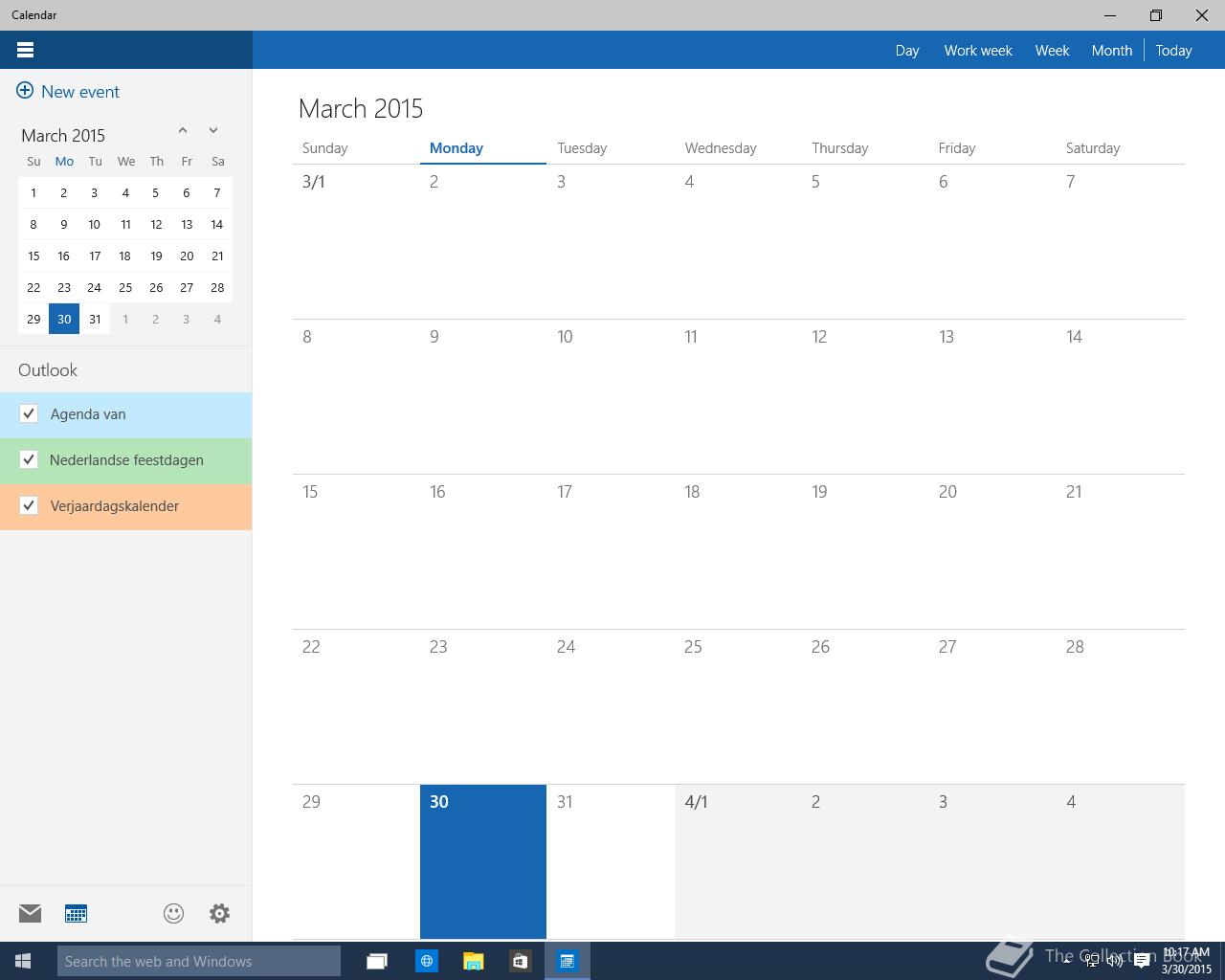Image resolution: width=1225 pixels, height=980 pixels.
Task: Open Settings gear icon
Action: tap(219, 913)
